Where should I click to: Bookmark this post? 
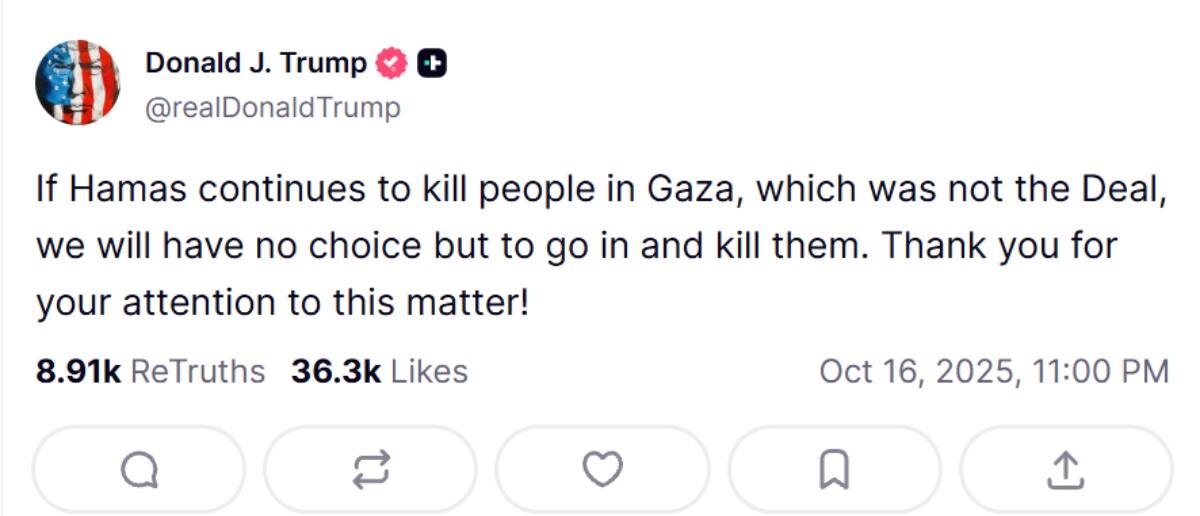[x=834, y=470]
